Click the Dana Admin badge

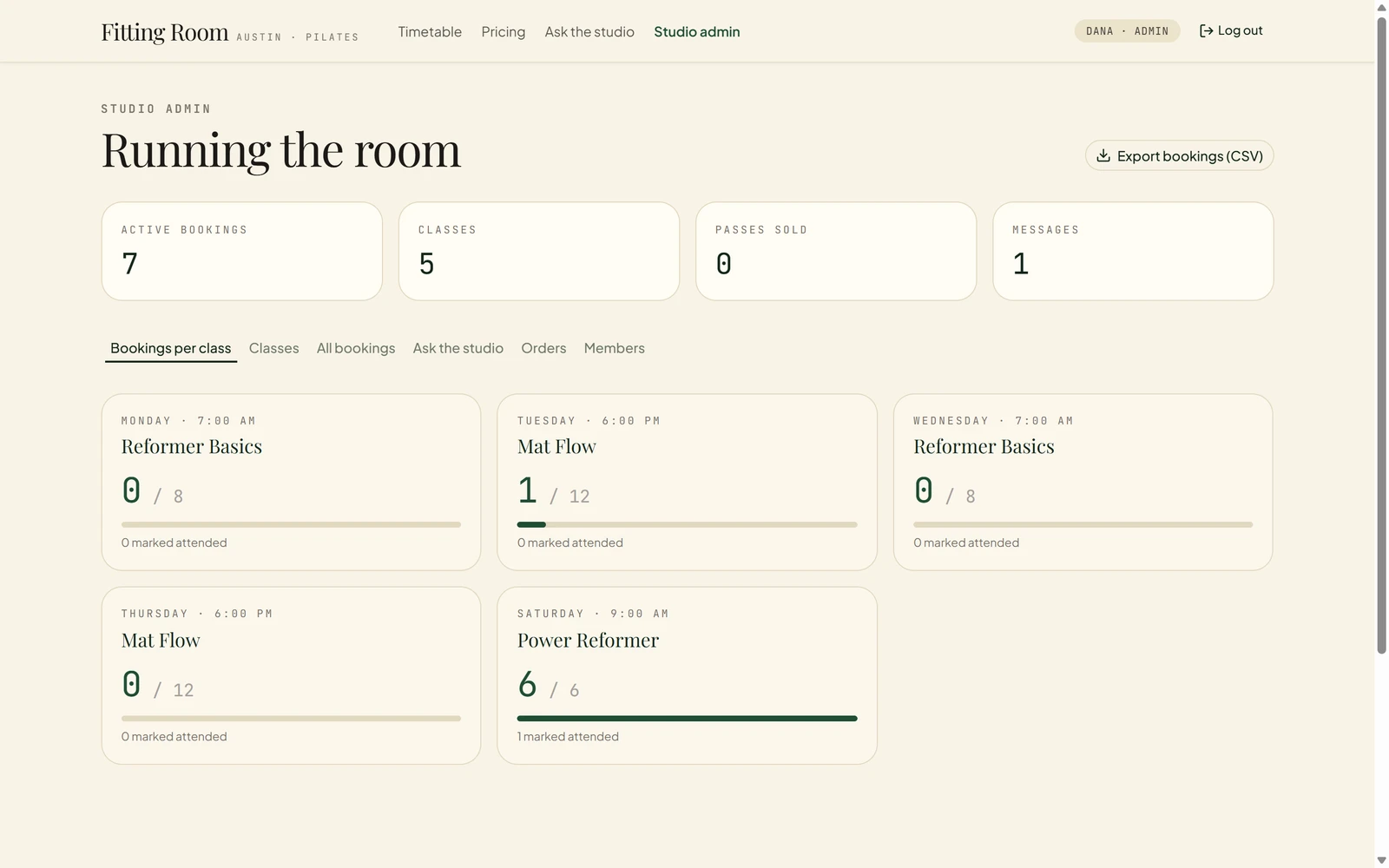coord(1127,31)
